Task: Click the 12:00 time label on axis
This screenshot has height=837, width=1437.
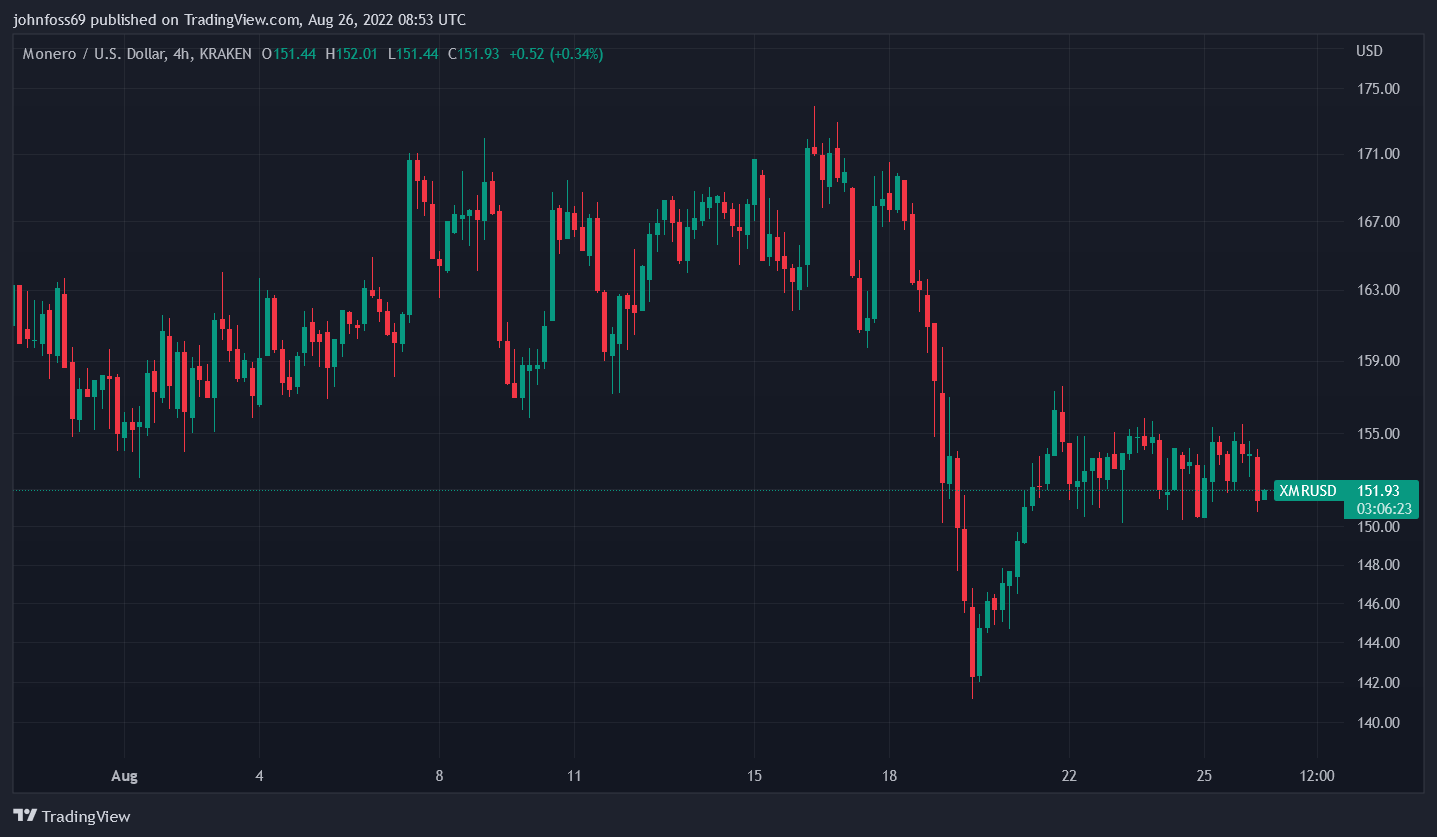Action: tap(1317, 776)
